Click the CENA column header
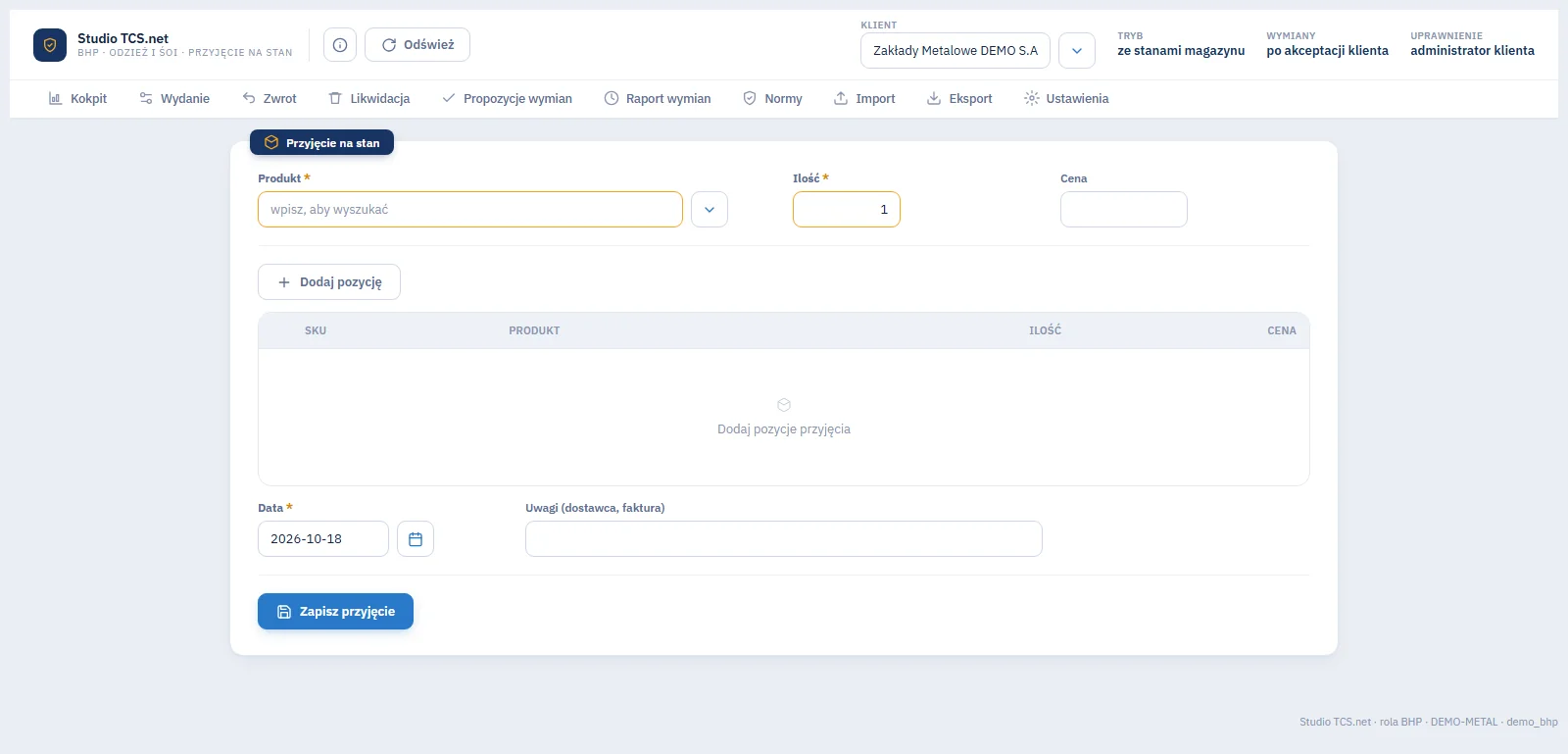1568x754 pixels. pyautogui.click(x=1282, y=331)
